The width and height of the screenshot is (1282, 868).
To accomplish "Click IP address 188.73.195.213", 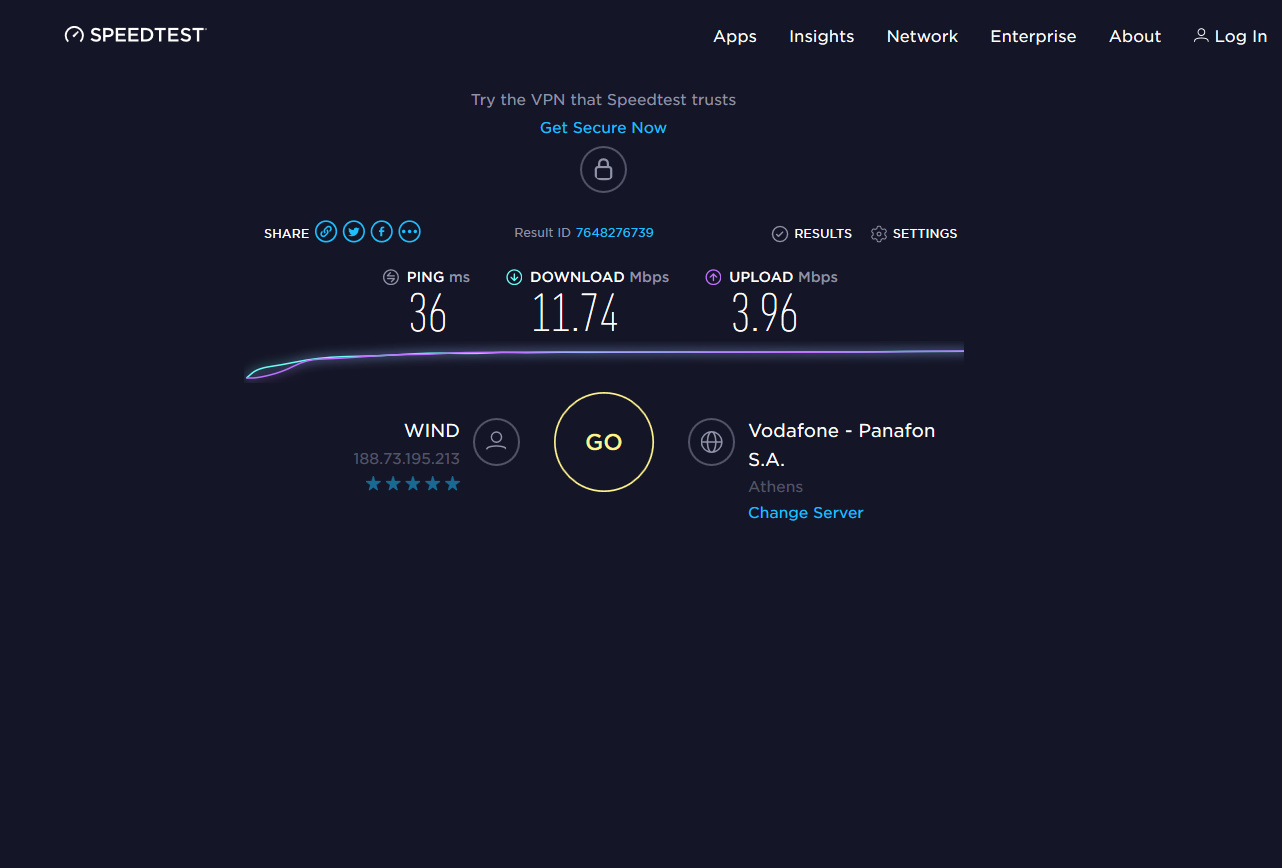I will coord(406,459).
